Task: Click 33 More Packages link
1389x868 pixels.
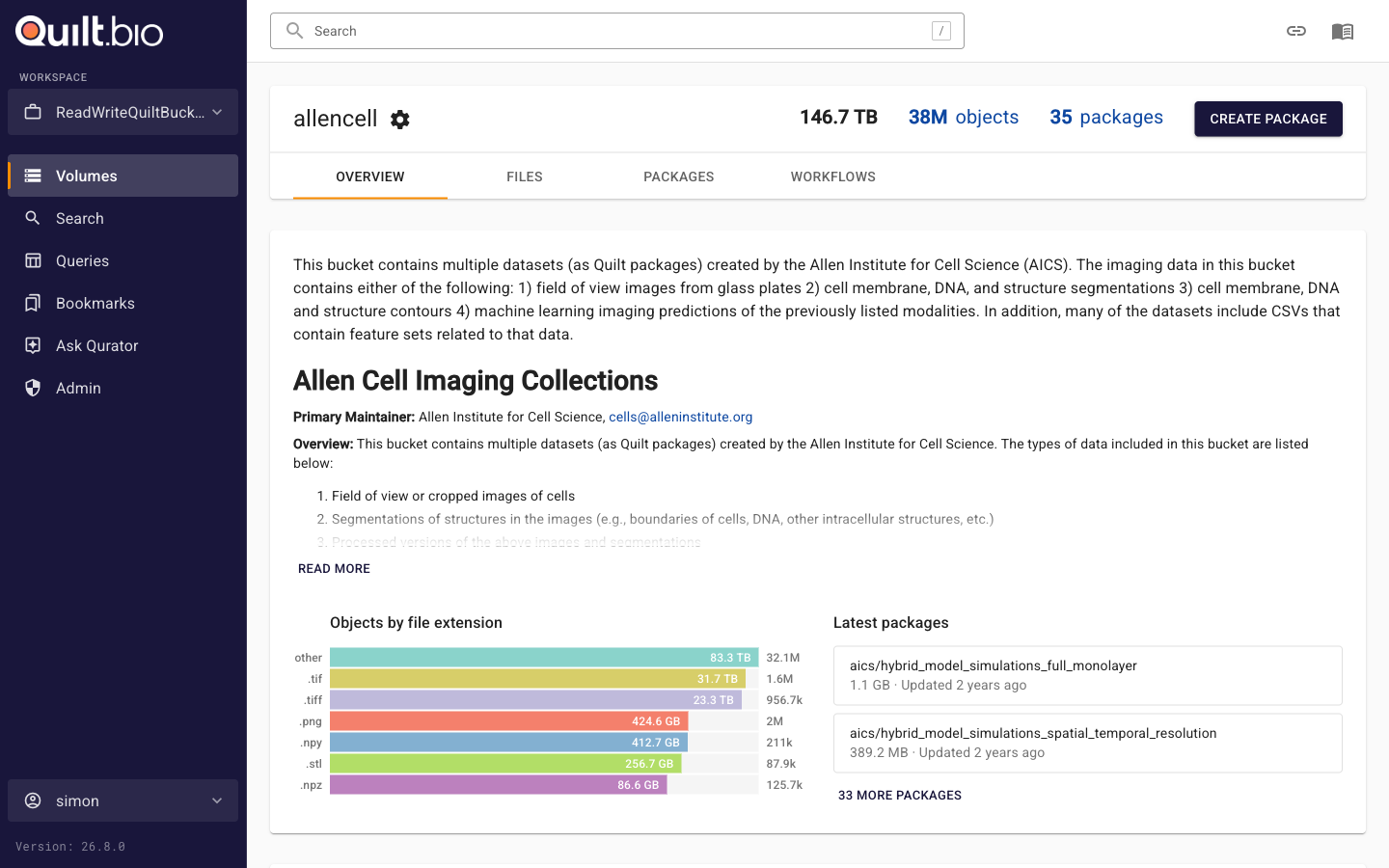Action: pos(900,795)
